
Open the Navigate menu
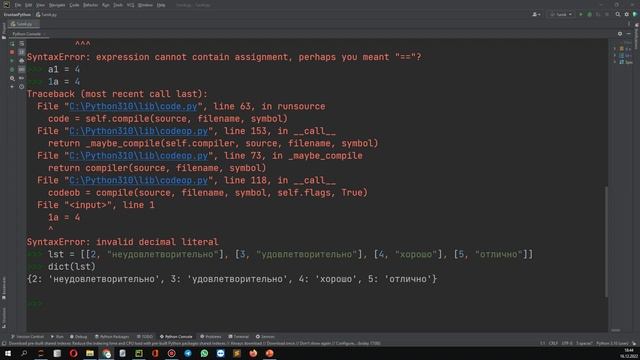click(x=57, y=5)
